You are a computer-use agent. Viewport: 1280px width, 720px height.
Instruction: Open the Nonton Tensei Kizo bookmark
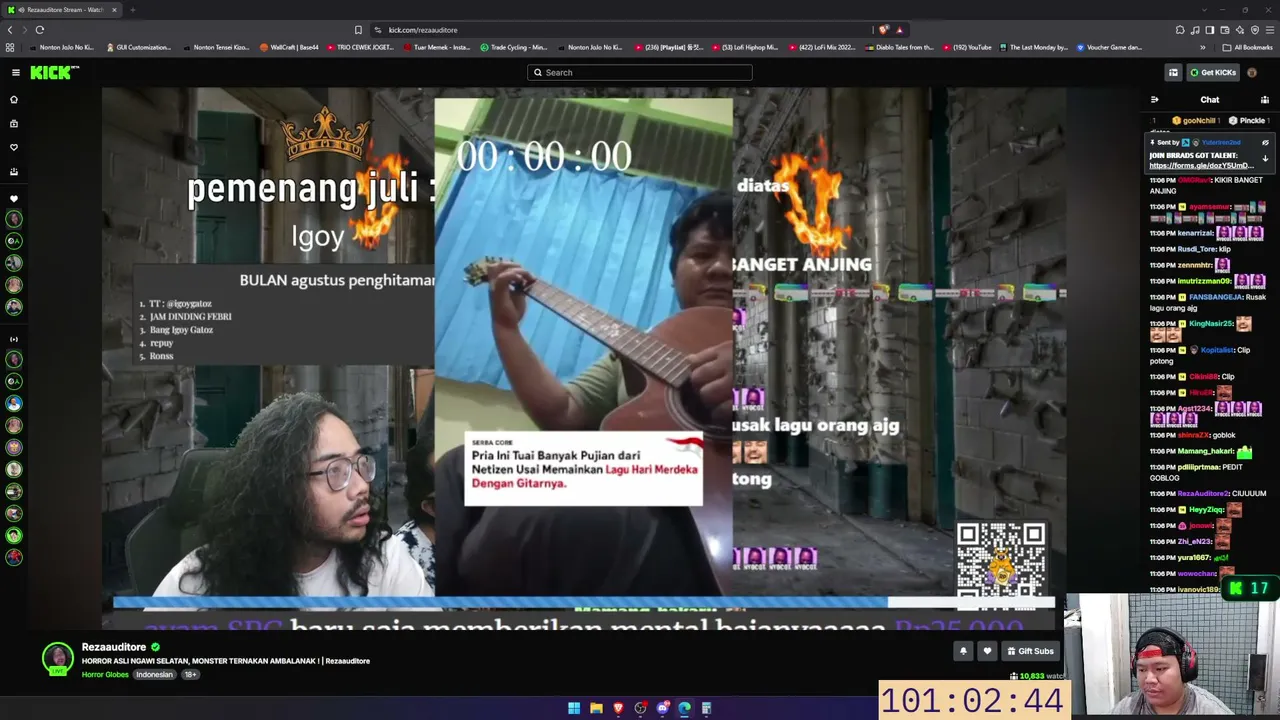(216, 47)
